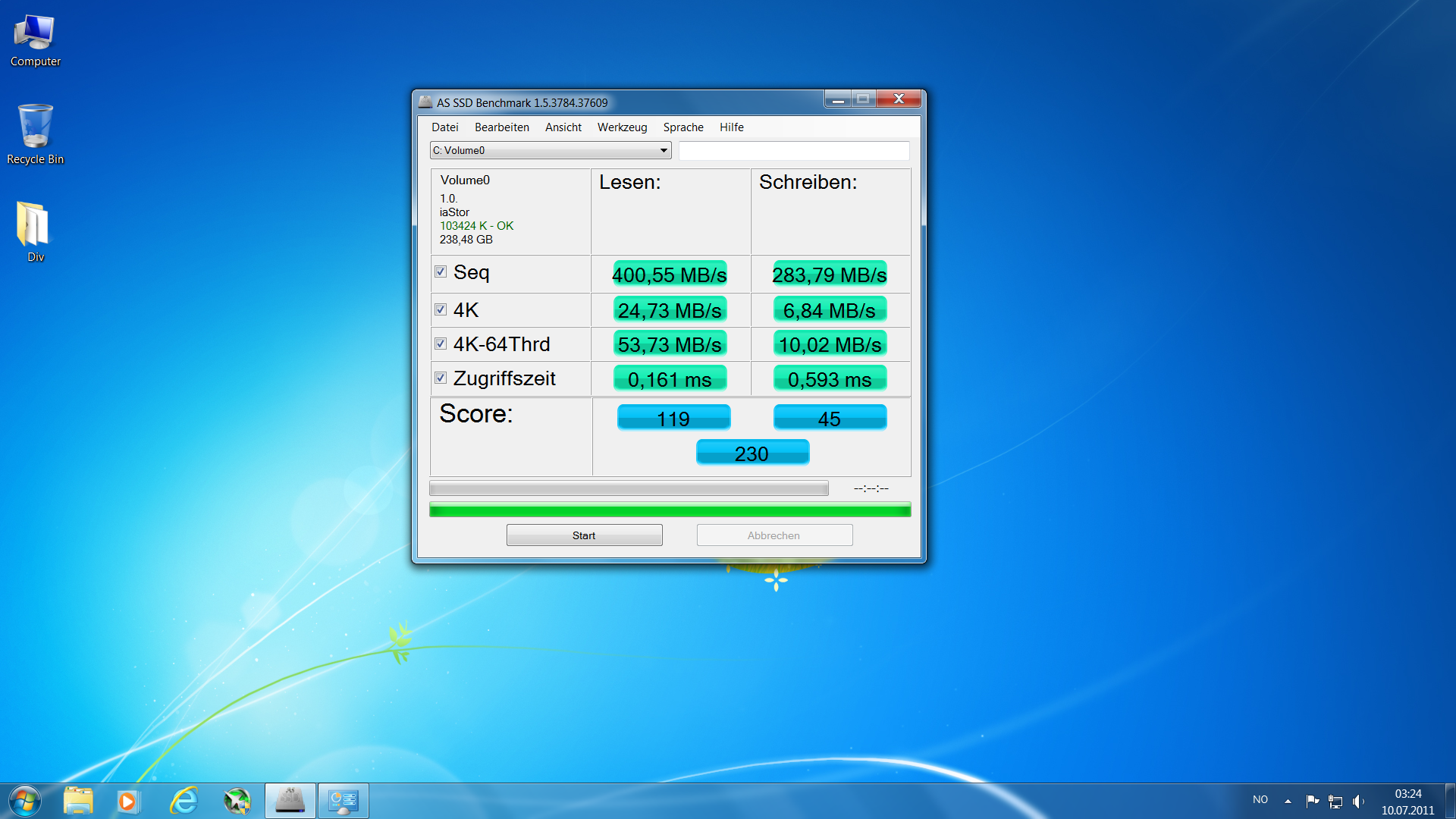1456x819 pixels.
Task: Open the Bearbeiten menu
Action: tap(502, 127)
